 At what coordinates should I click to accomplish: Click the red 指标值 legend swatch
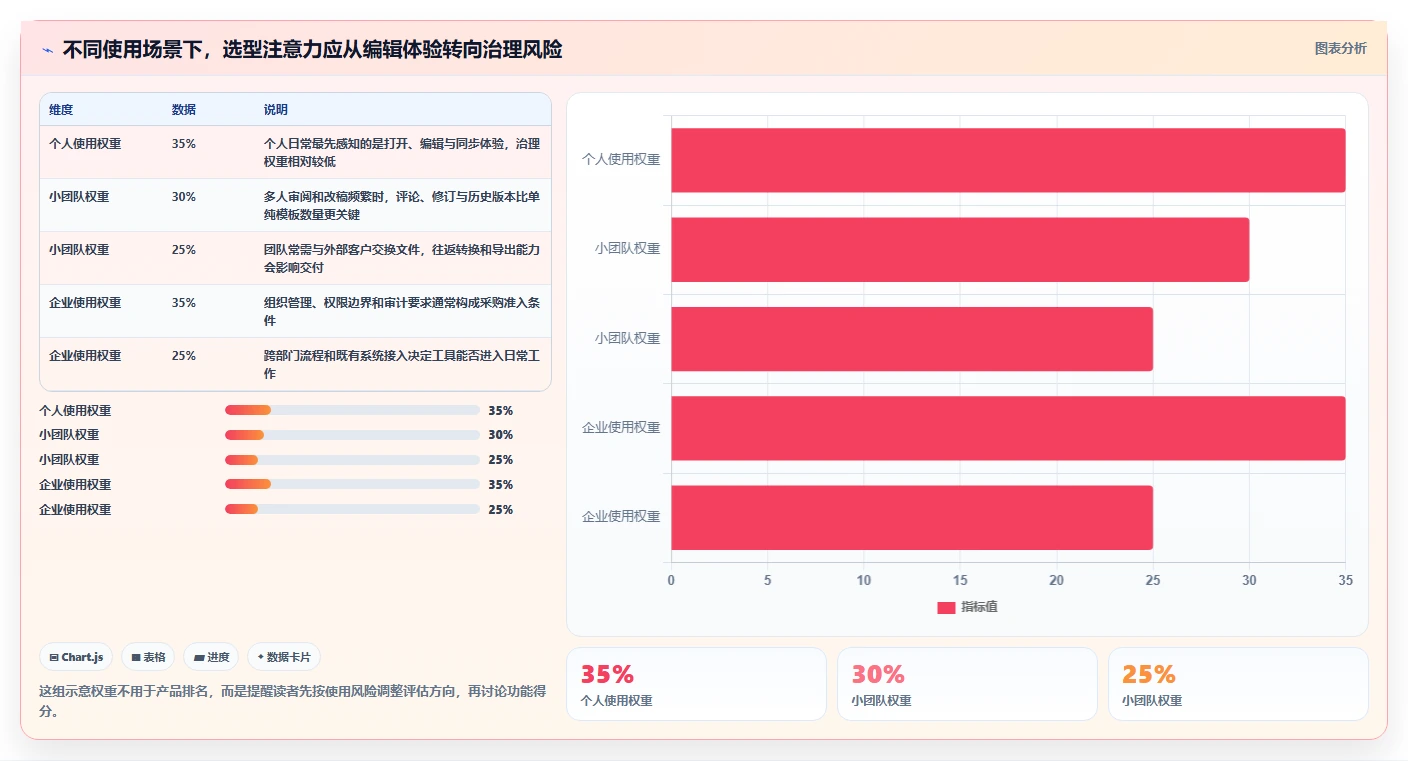(x=946, y=608)
